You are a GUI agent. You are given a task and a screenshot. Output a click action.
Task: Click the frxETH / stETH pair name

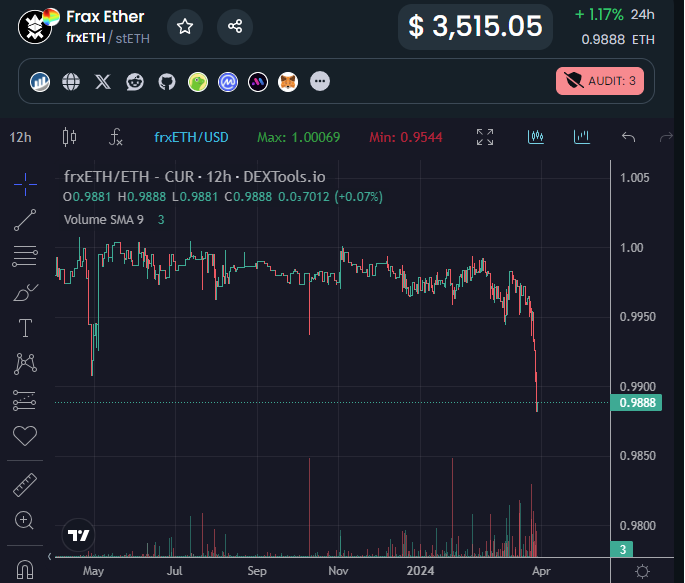pos(108,38)
